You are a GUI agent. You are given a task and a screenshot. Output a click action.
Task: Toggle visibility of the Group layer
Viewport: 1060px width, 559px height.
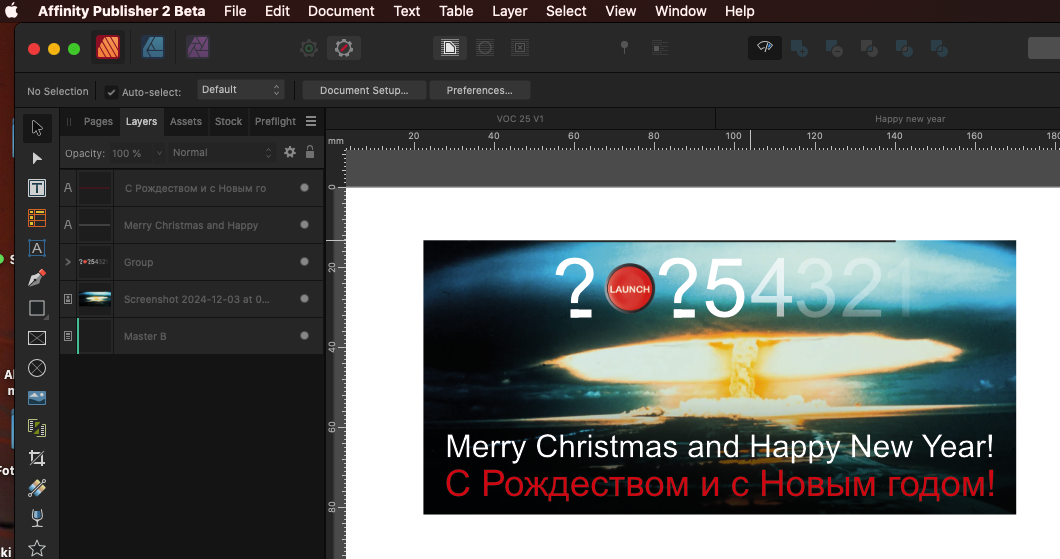pos(304,262)
